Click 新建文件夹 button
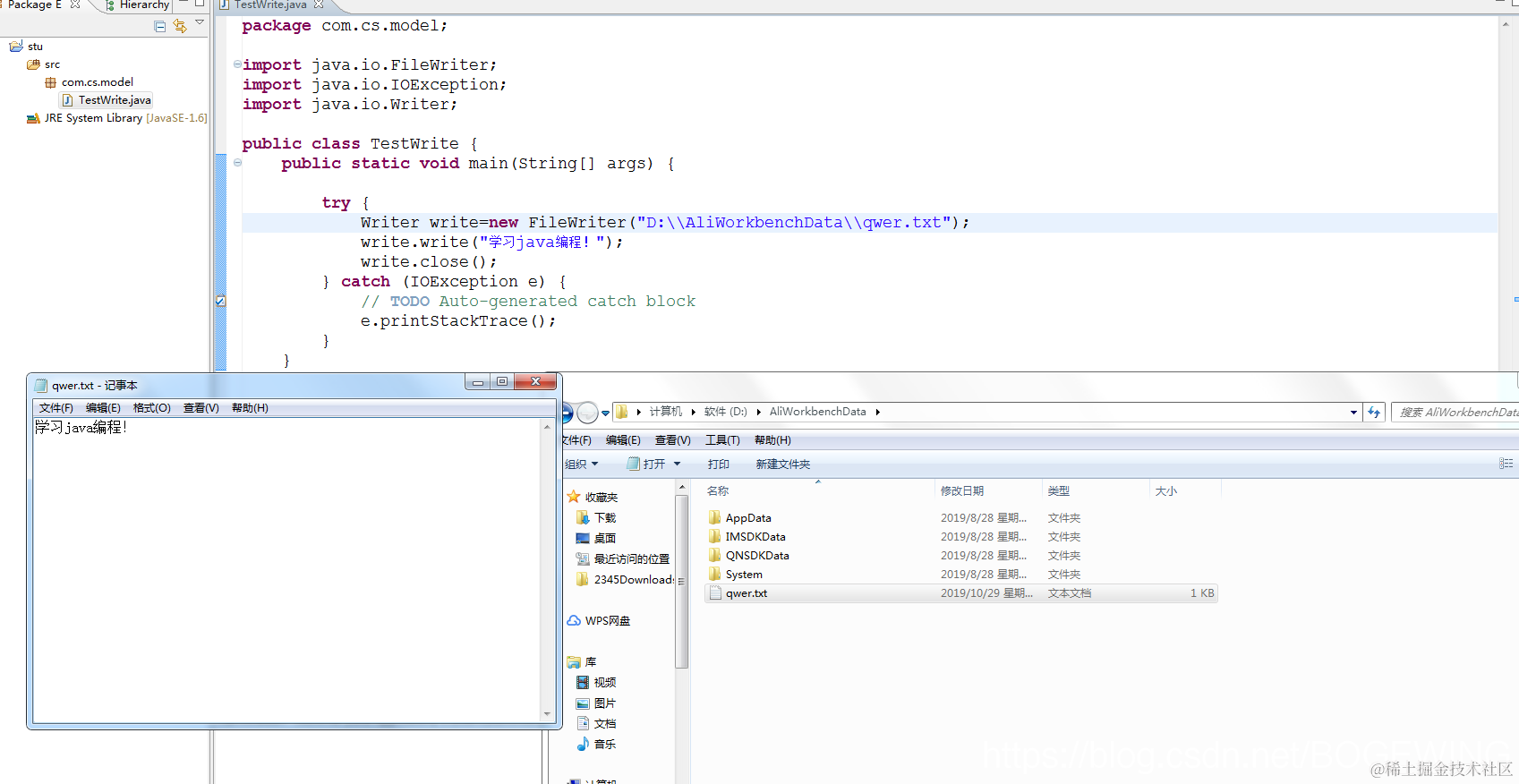Screen dimensions: 1519x784 click(782, 464)
